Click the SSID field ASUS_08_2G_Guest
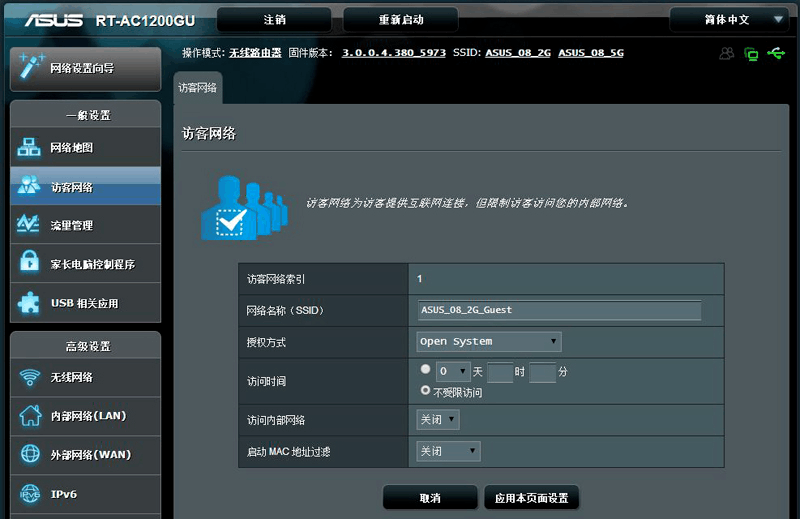800x519 pixels. click(x=559, y=310)
